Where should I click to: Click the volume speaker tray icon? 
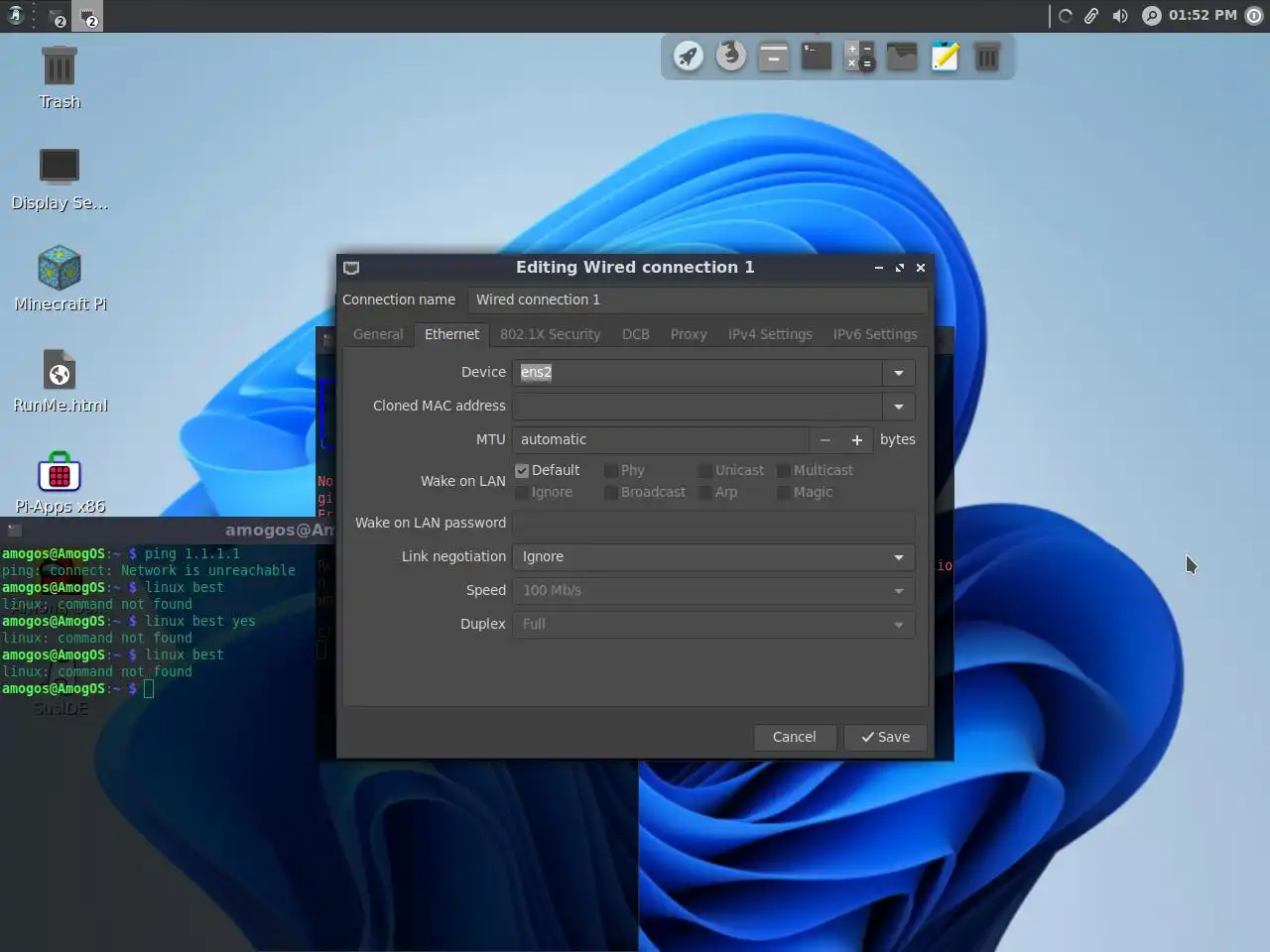coord(1120,16)
